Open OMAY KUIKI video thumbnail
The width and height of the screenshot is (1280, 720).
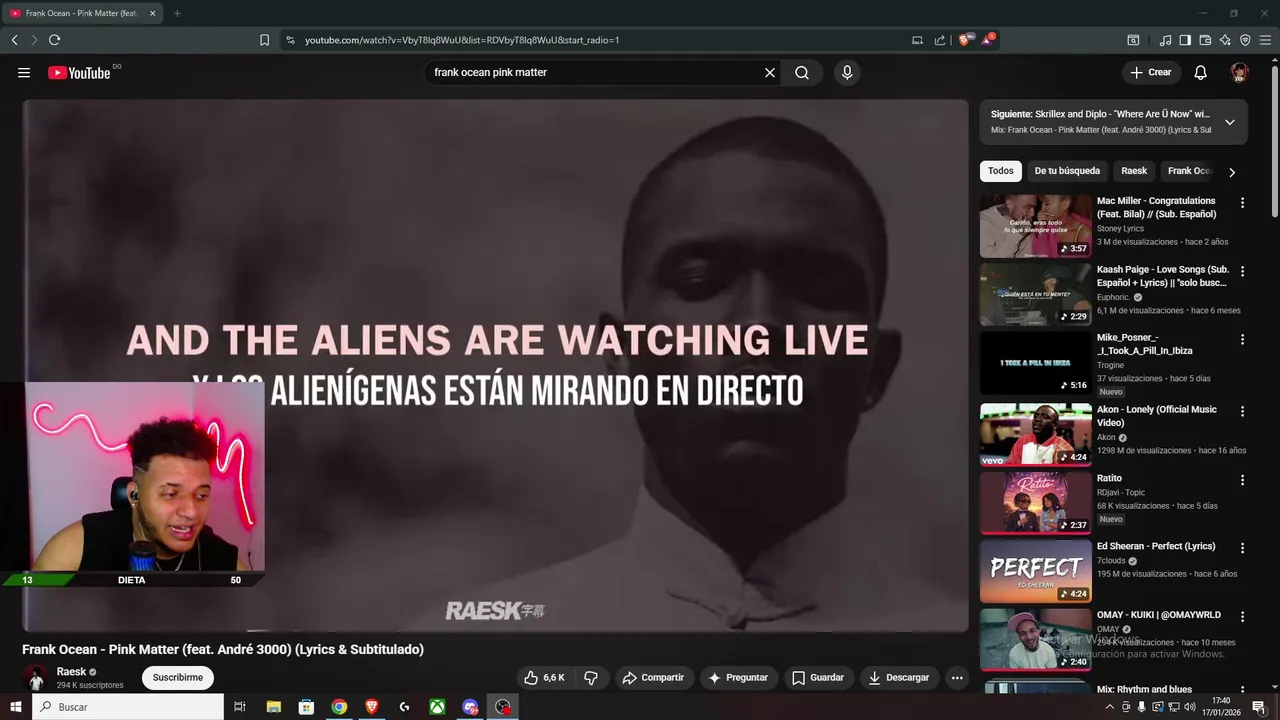[1036, 640]
